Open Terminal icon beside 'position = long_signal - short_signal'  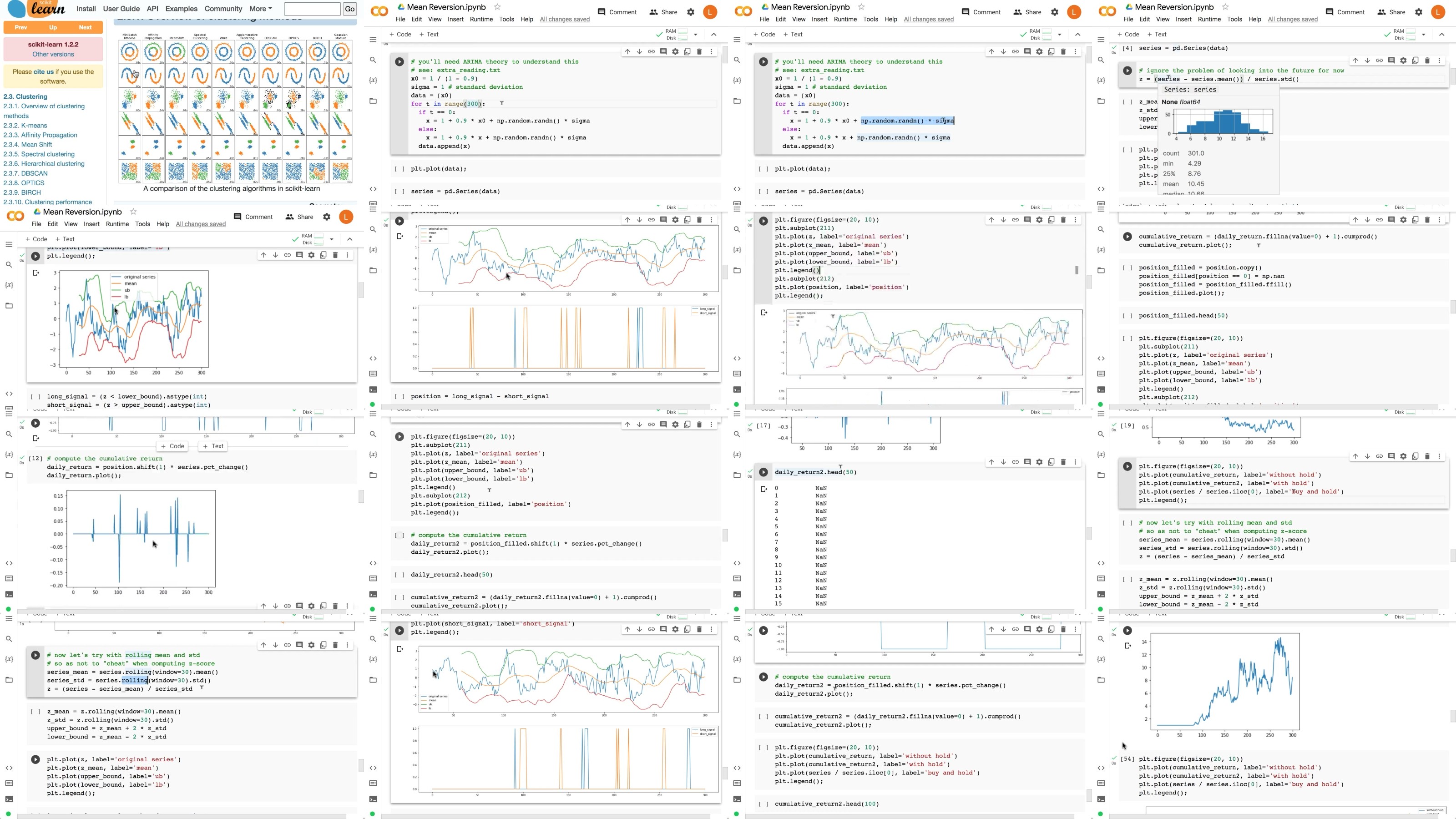point(373,389)
